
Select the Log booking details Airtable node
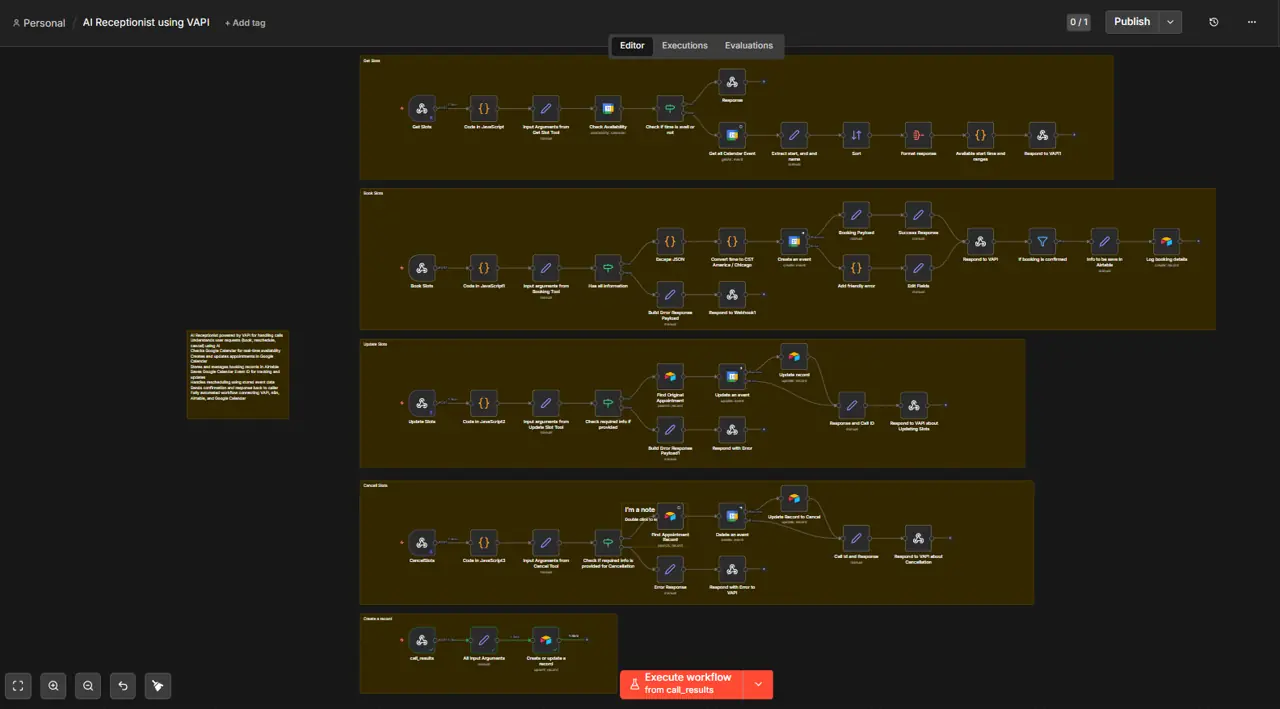click(x=1165, y=241)
